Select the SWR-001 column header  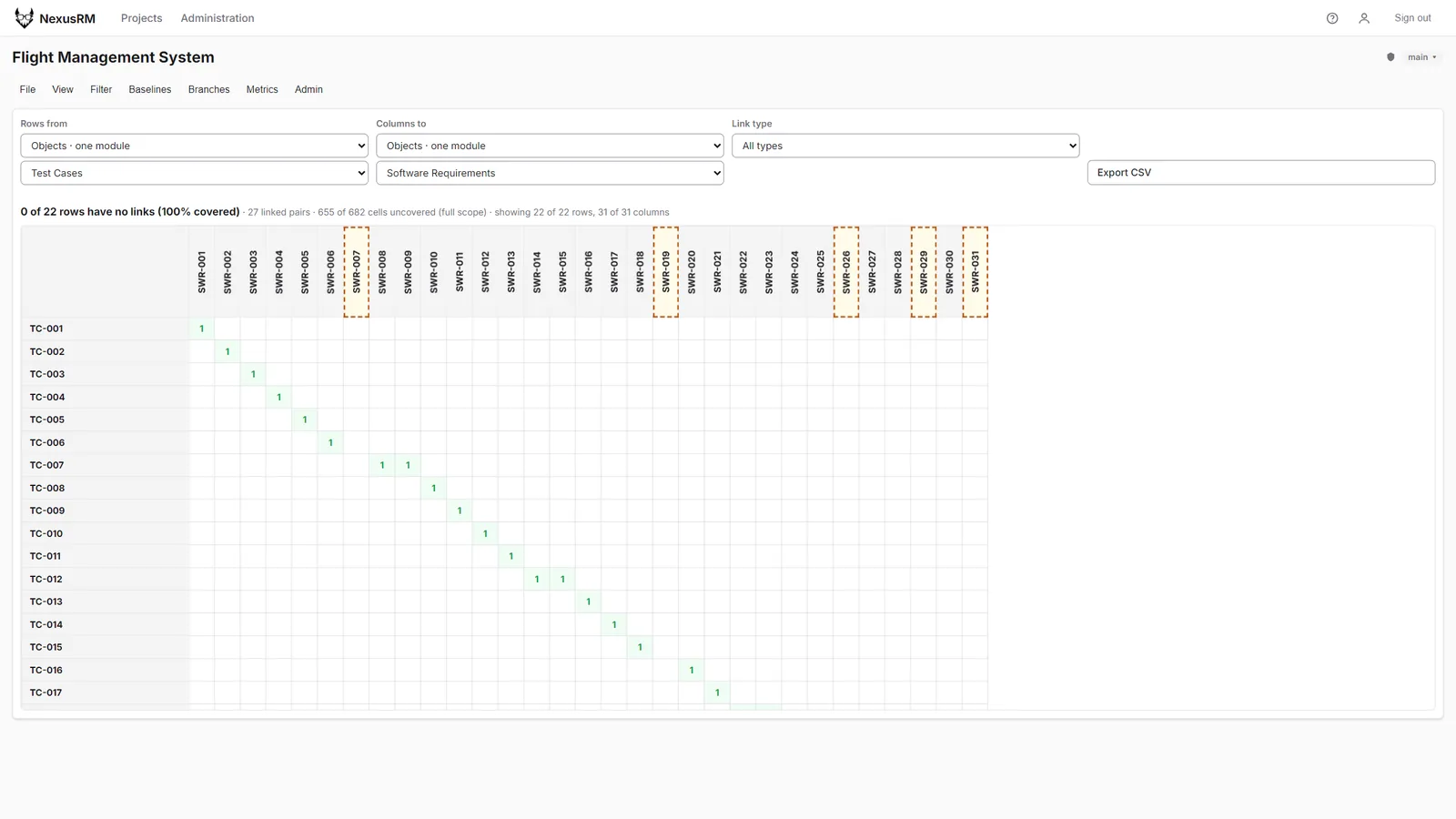pos(202,272)
